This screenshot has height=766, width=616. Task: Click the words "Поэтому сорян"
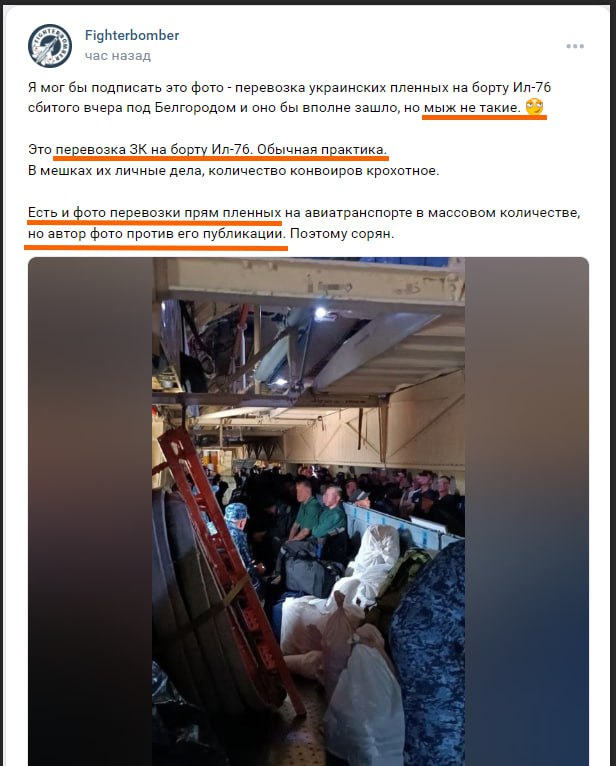click(x=341, y=234)
